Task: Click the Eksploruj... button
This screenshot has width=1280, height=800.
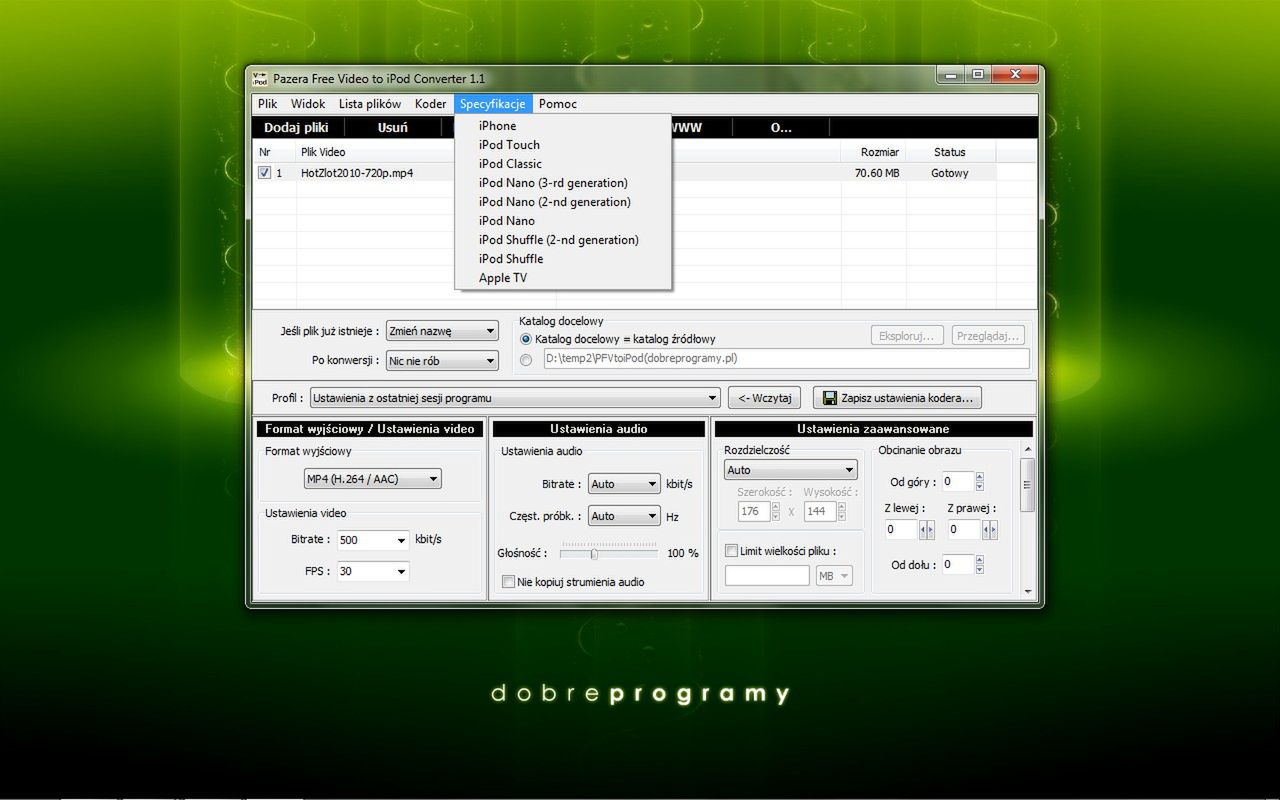Action: pyautogui.click(x=907, y=336)
